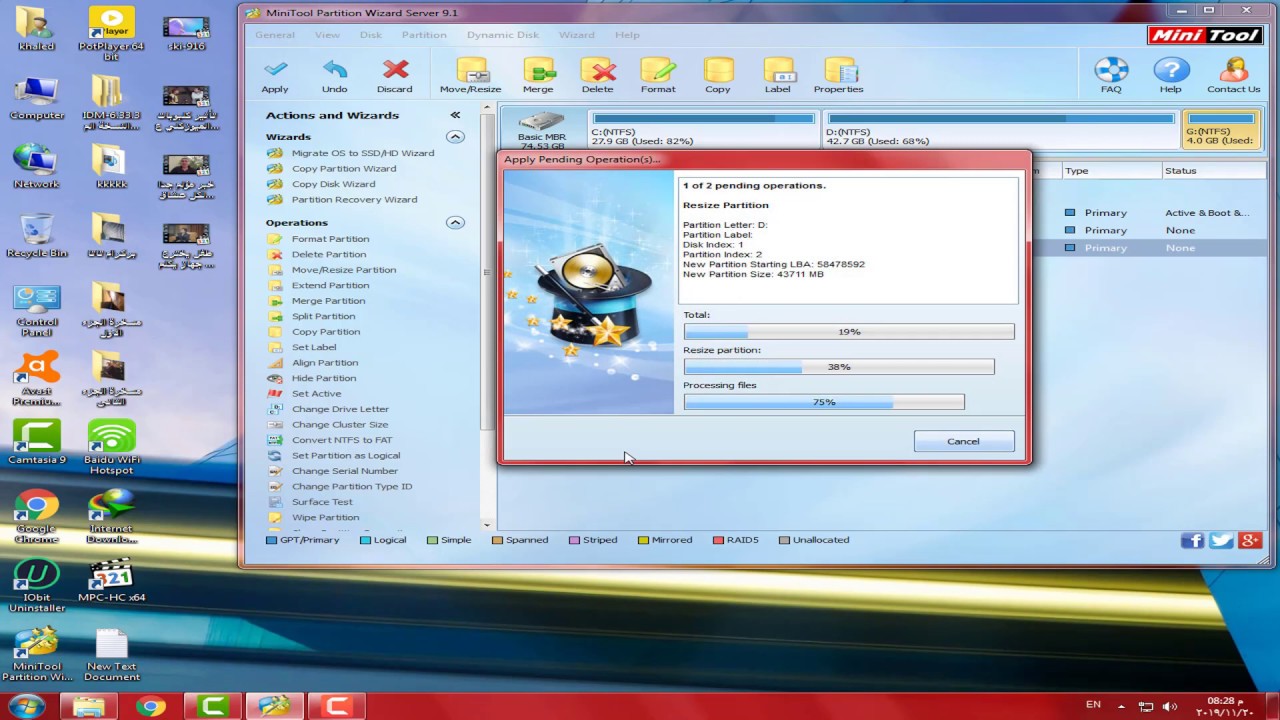The image size is (1280, 720).
Task: Click the Contact Us icon
Action: (x=1233, y=75)
